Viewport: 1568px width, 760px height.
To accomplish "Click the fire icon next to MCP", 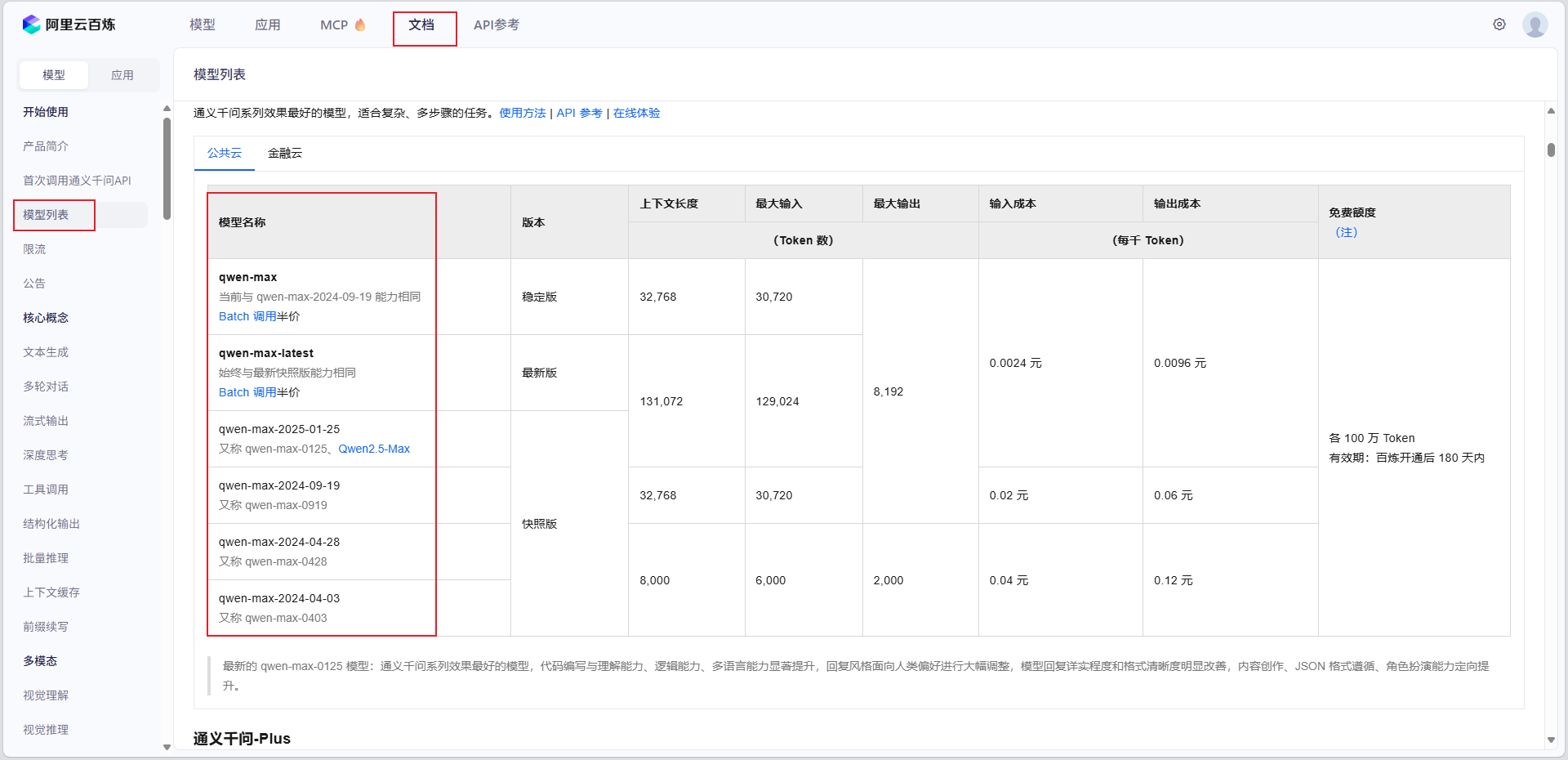I will pos(359,24).
